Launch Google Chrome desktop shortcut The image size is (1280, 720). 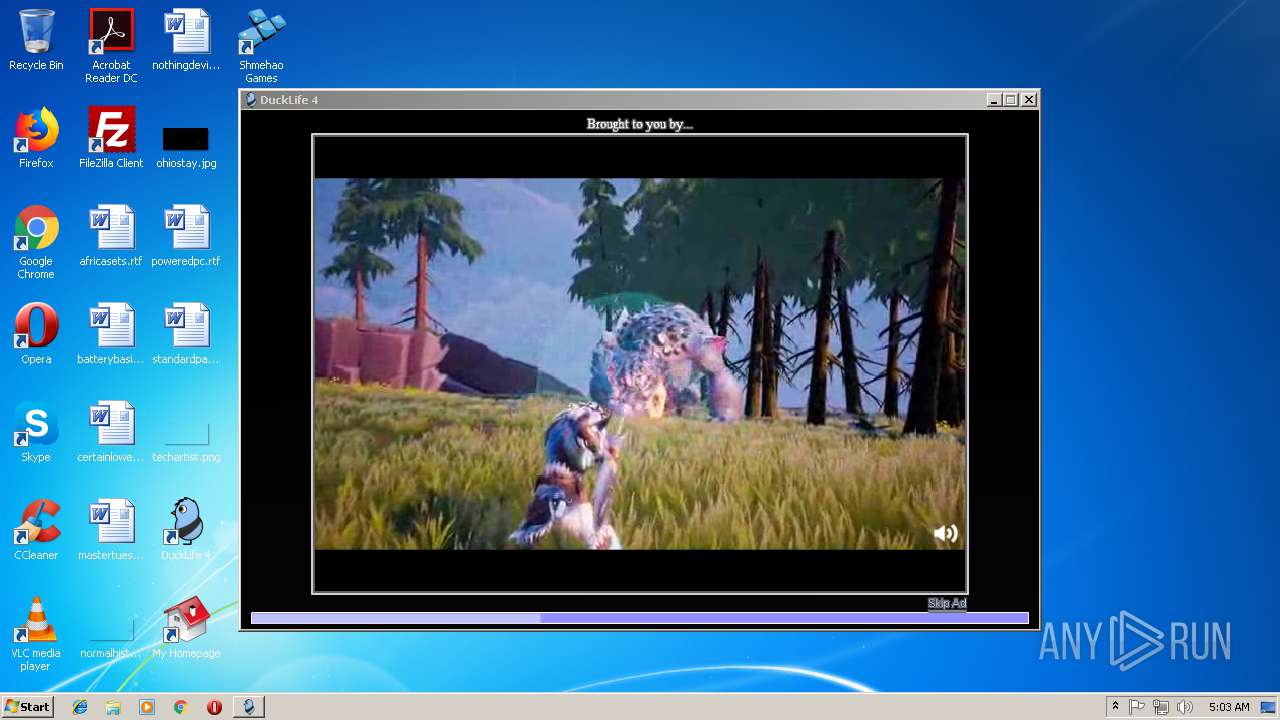coord(36,243)
